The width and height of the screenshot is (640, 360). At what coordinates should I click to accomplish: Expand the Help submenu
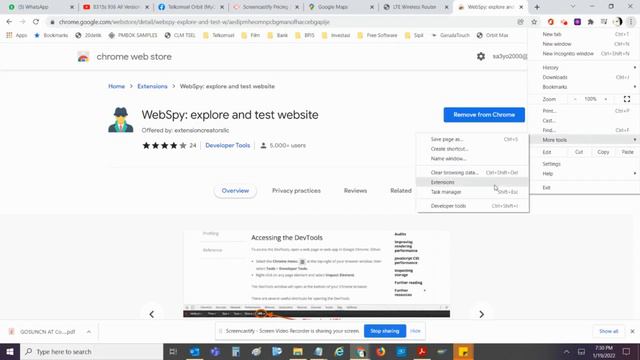click(584, 173)
